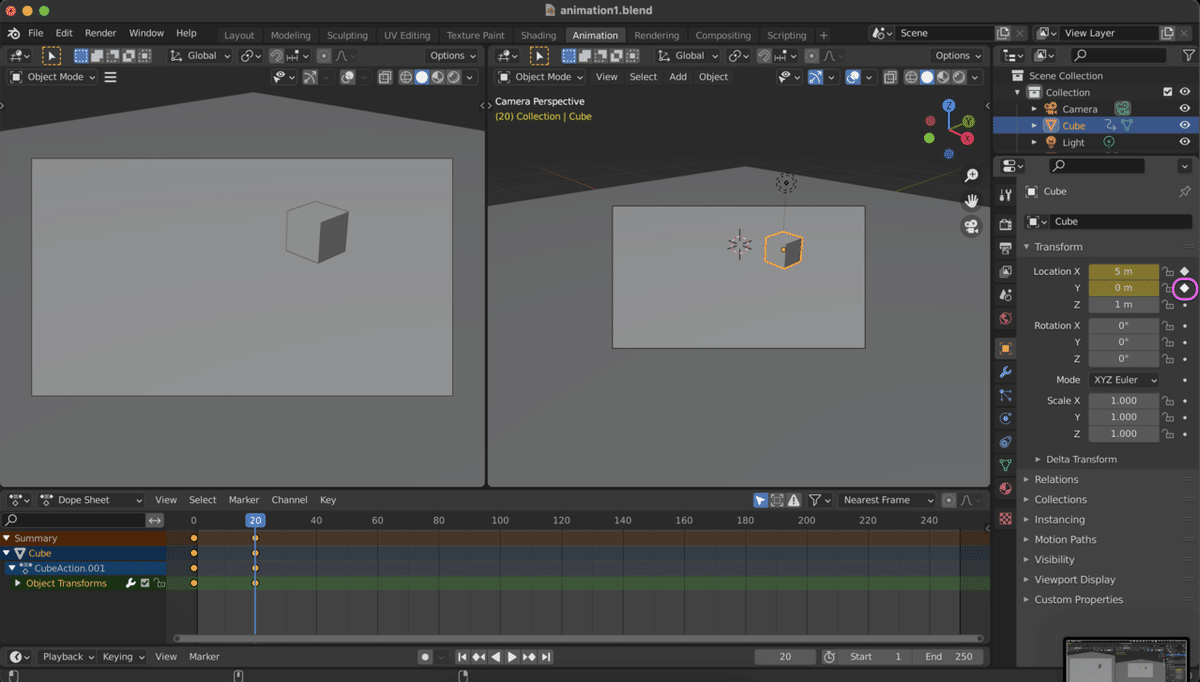Open the Keying popover in timeline
The height and width of the screenshot is (682, 1200).
click(x=123, y=657)
